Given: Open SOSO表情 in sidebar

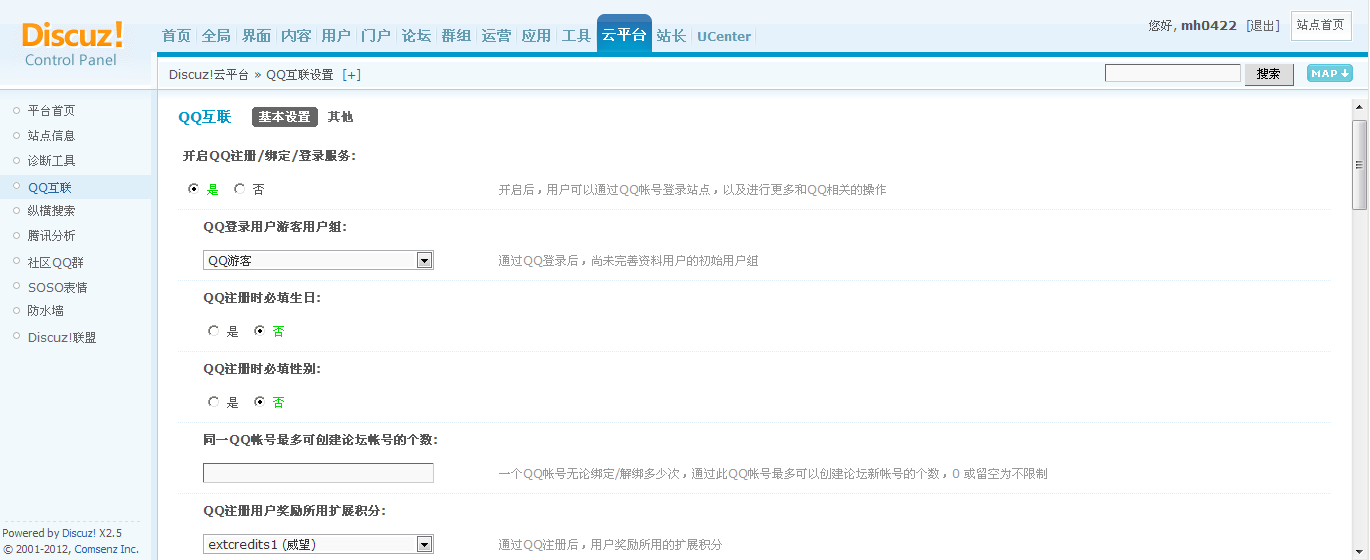Looking at the screenshot, I should pyautogui.click(x=57, y=288).
